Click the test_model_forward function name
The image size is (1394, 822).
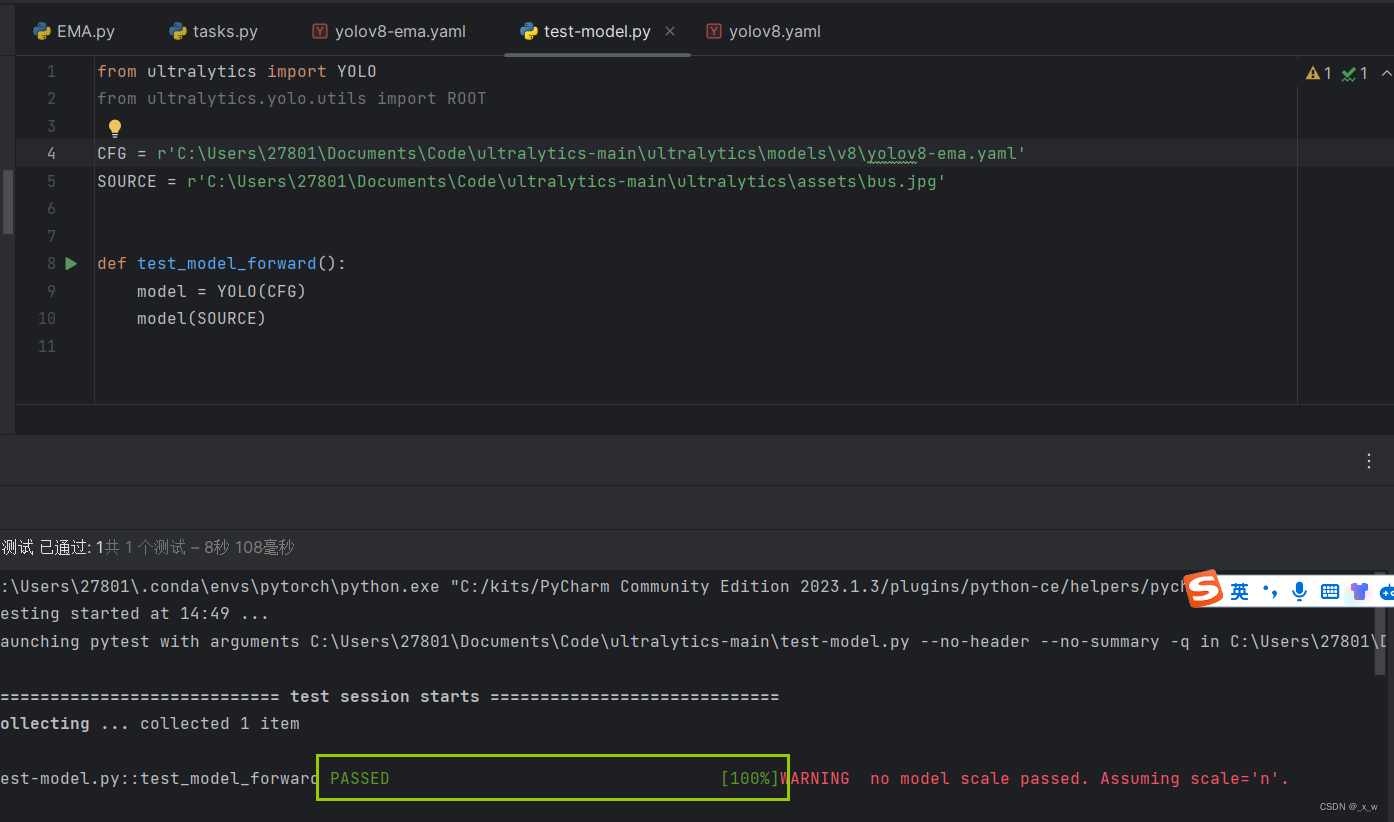pos(227,263)
